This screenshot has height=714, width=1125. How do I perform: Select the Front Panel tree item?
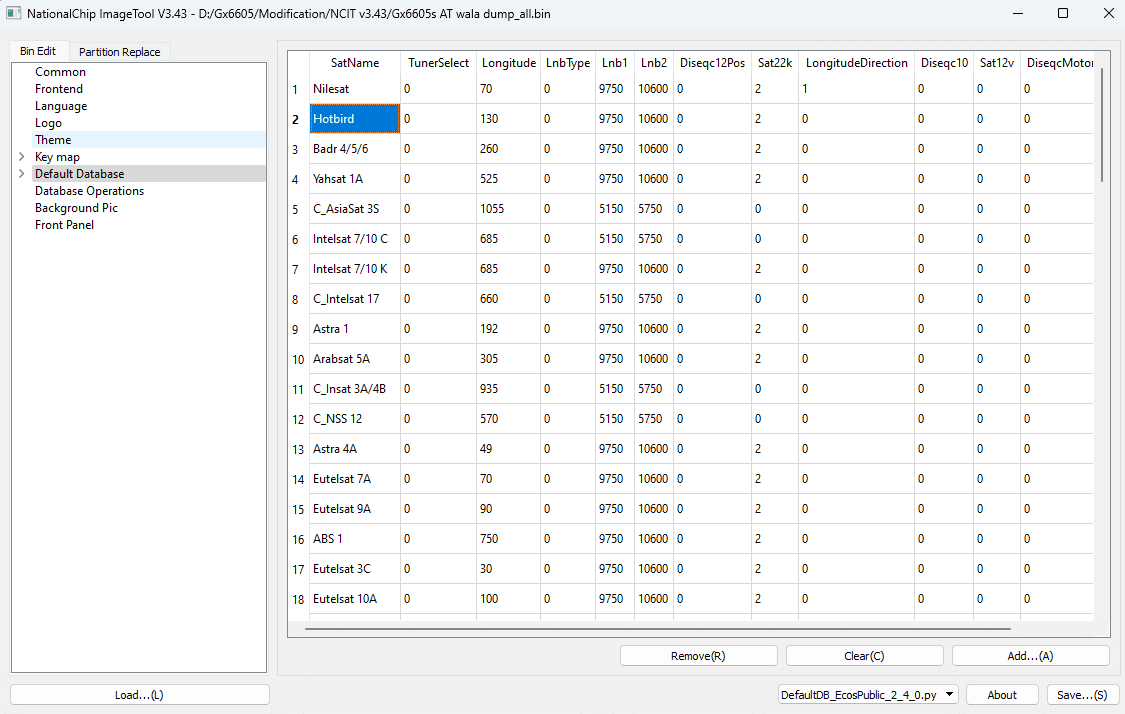(64, 224)
